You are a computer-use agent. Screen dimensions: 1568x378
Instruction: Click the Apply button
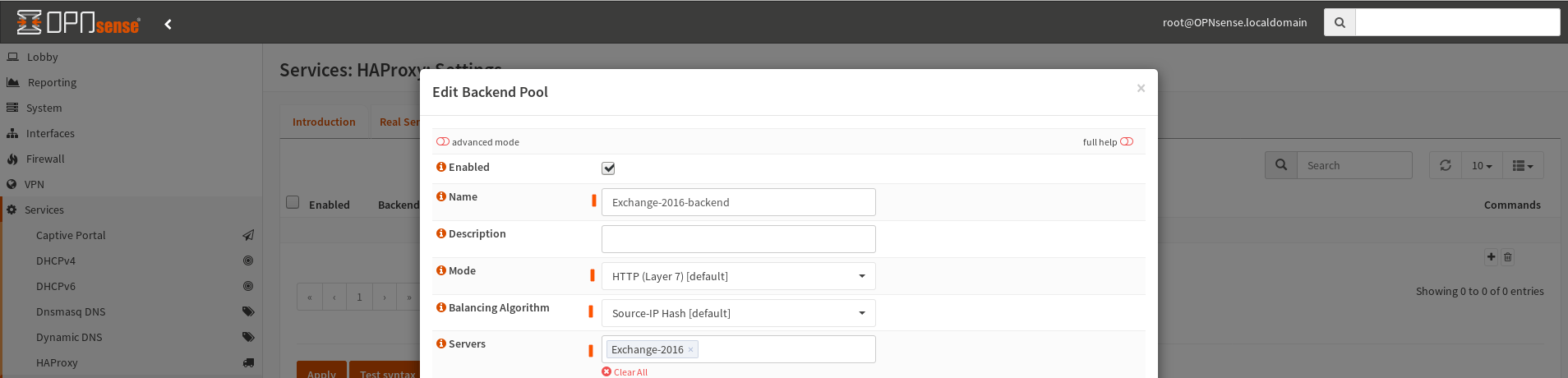pos(321,370)
